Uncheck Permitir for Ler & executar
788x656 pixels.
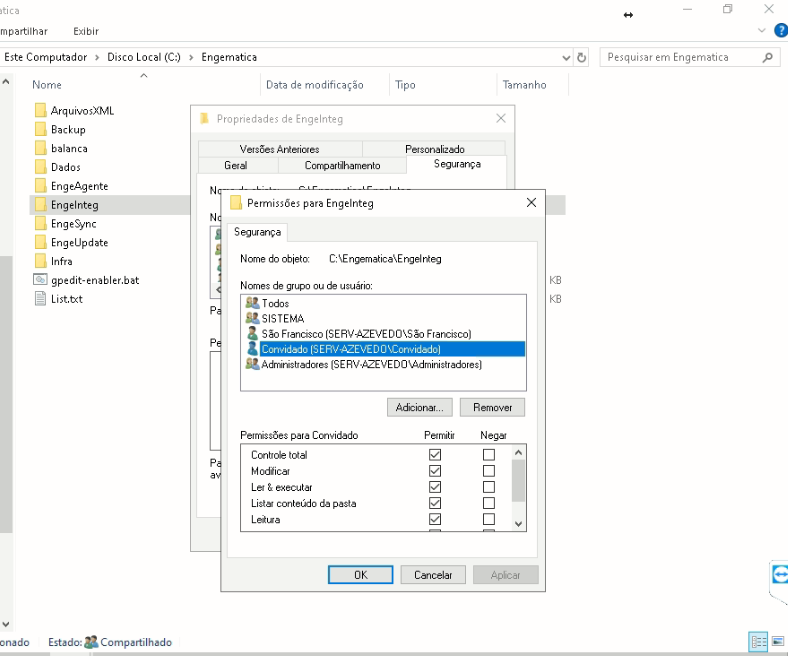[x=435, y=487]
